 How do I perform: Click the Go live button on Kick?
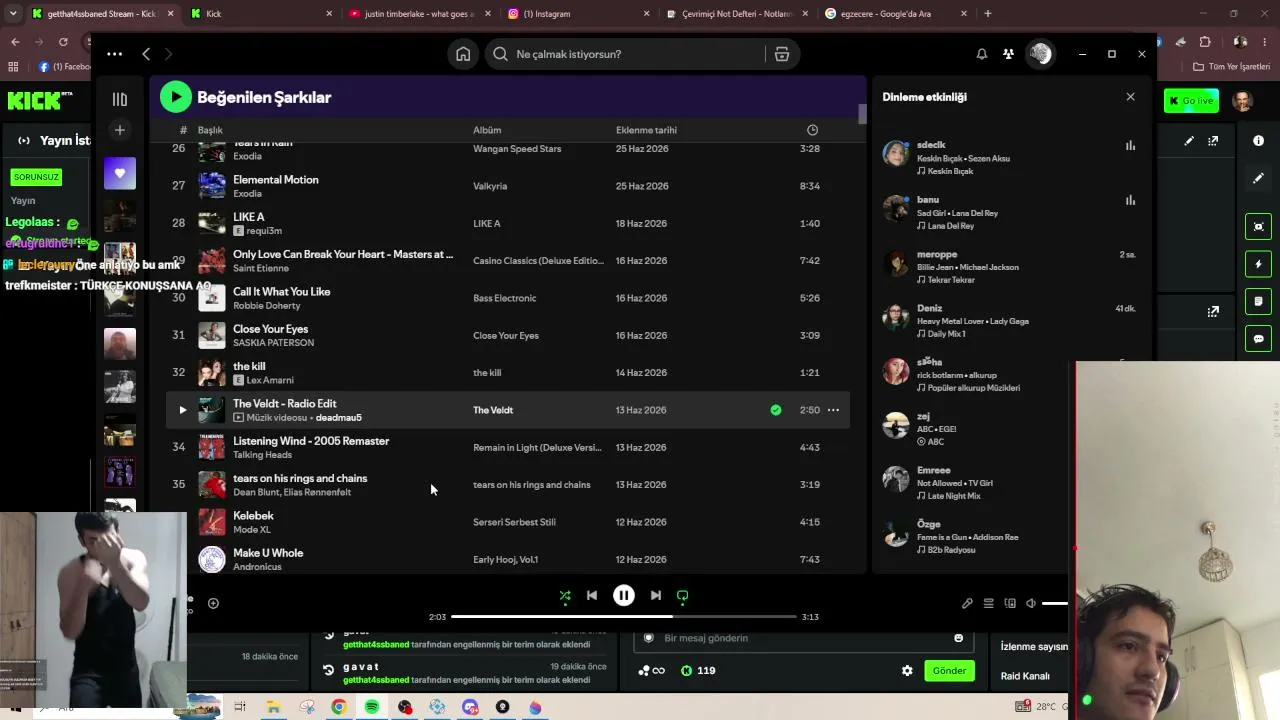pyautogui.click(x=1191, y=101)
